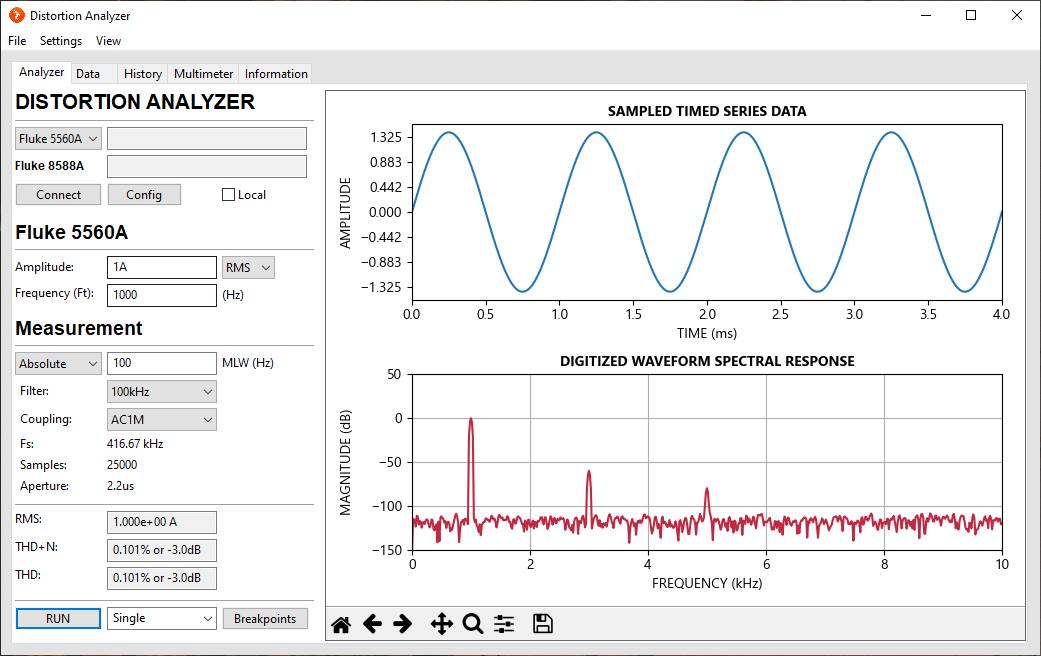
Task: Click the THD result field
Action: [161, 578]
